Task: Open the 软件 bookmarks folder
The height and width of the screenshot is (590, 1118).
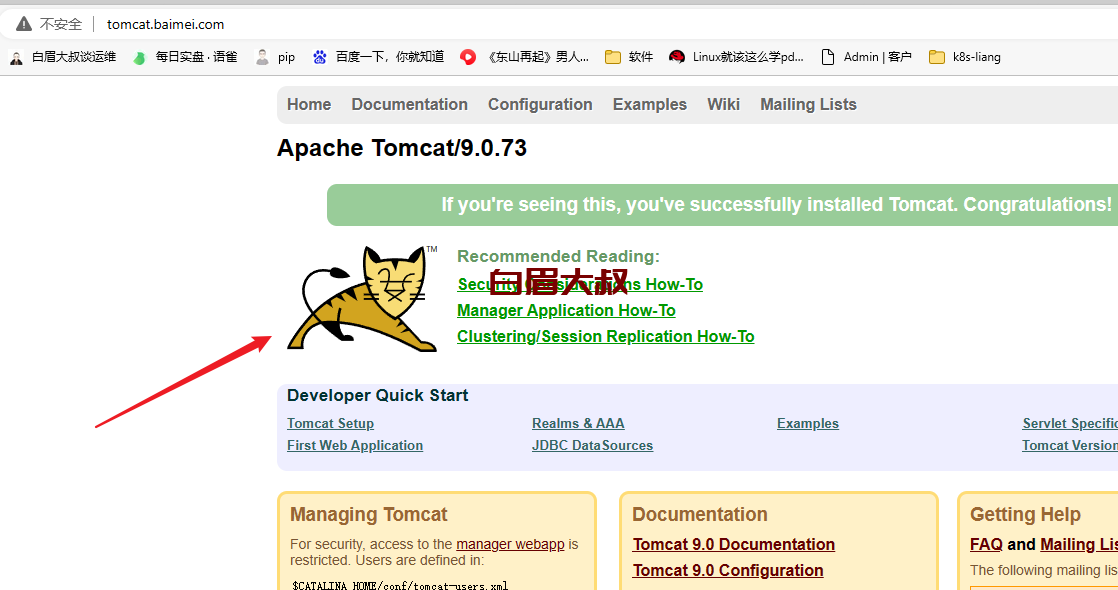Action: [x=629, y=57]
